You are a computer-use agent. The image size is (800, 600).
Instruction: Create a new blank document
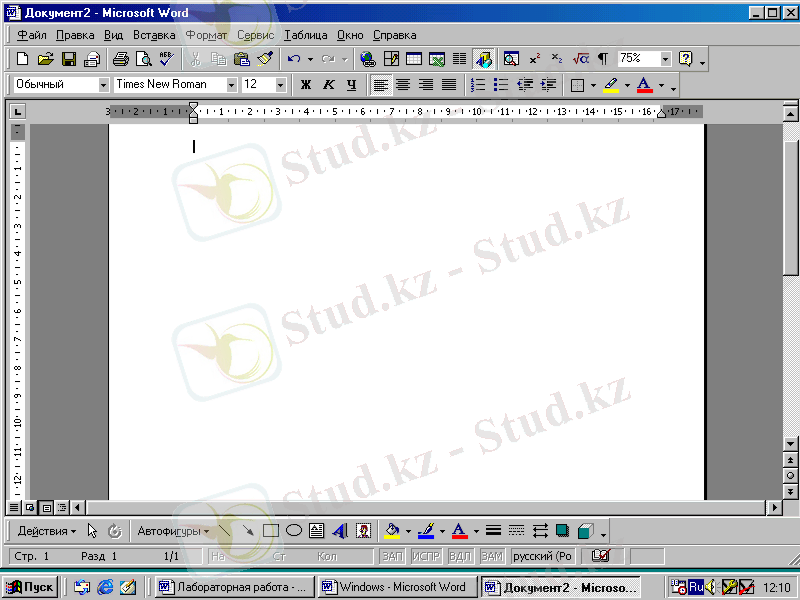click(22, 59)
